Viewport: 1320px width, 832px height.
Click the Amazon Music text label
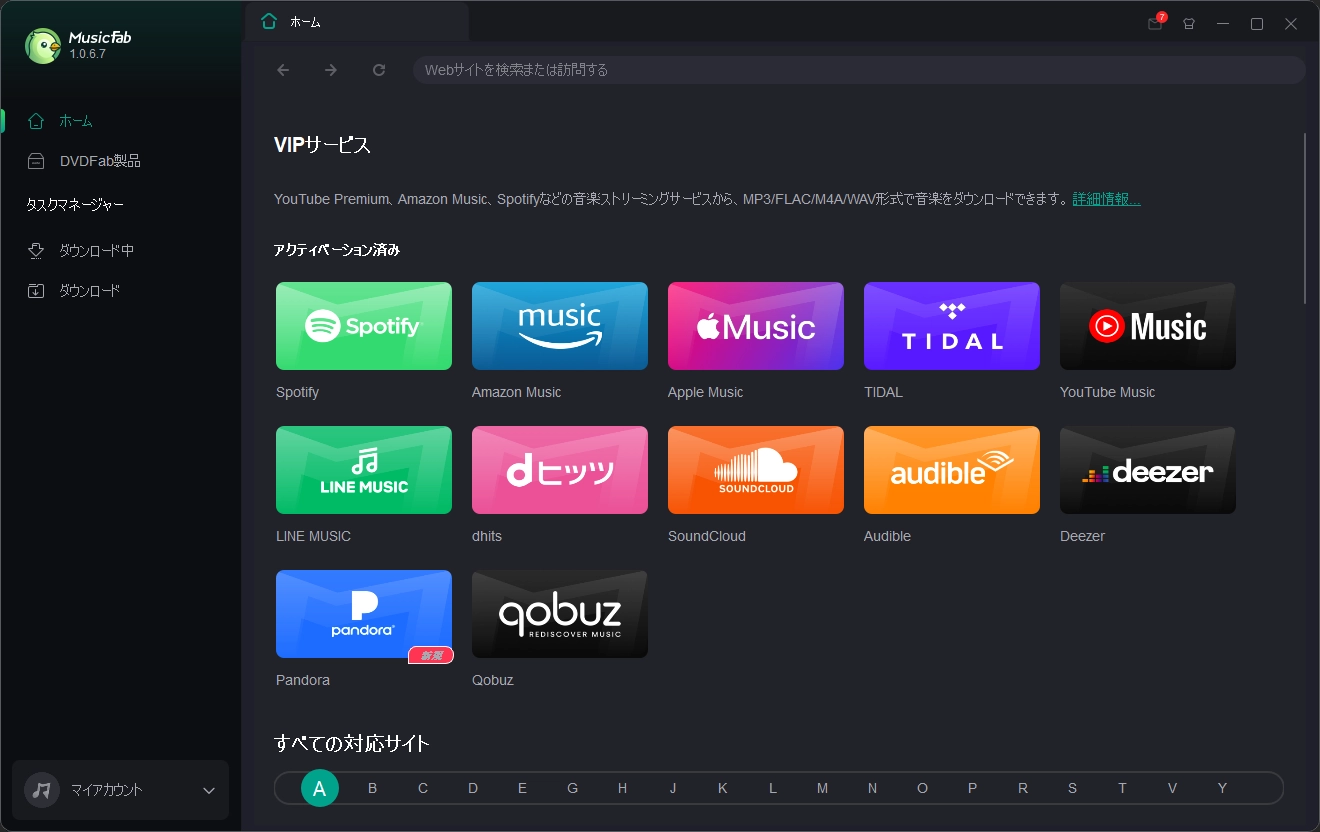click(x=516, y=392)
